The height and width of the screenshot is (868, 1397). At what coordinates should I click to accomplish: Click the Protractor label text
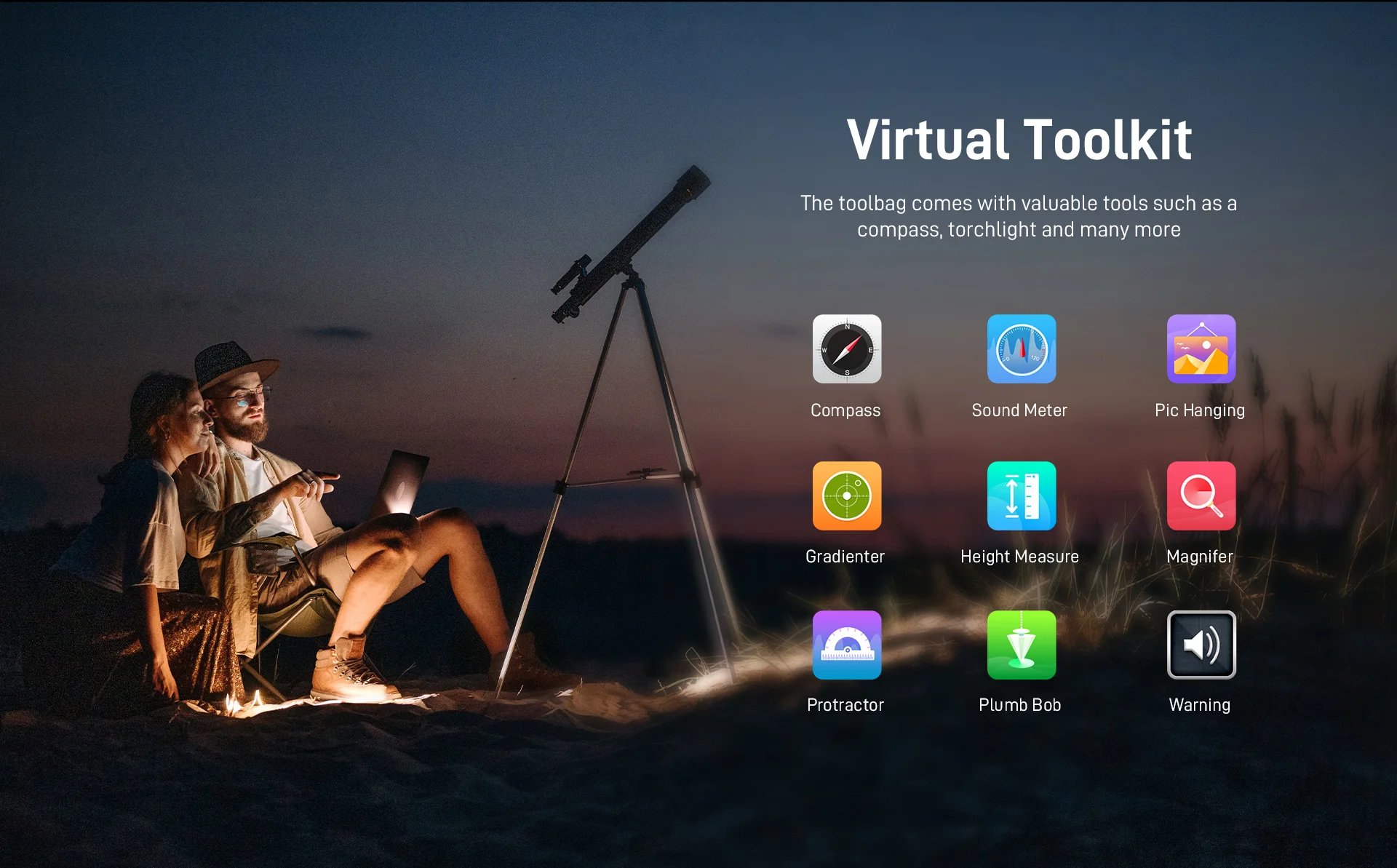[x=845, y=705]
